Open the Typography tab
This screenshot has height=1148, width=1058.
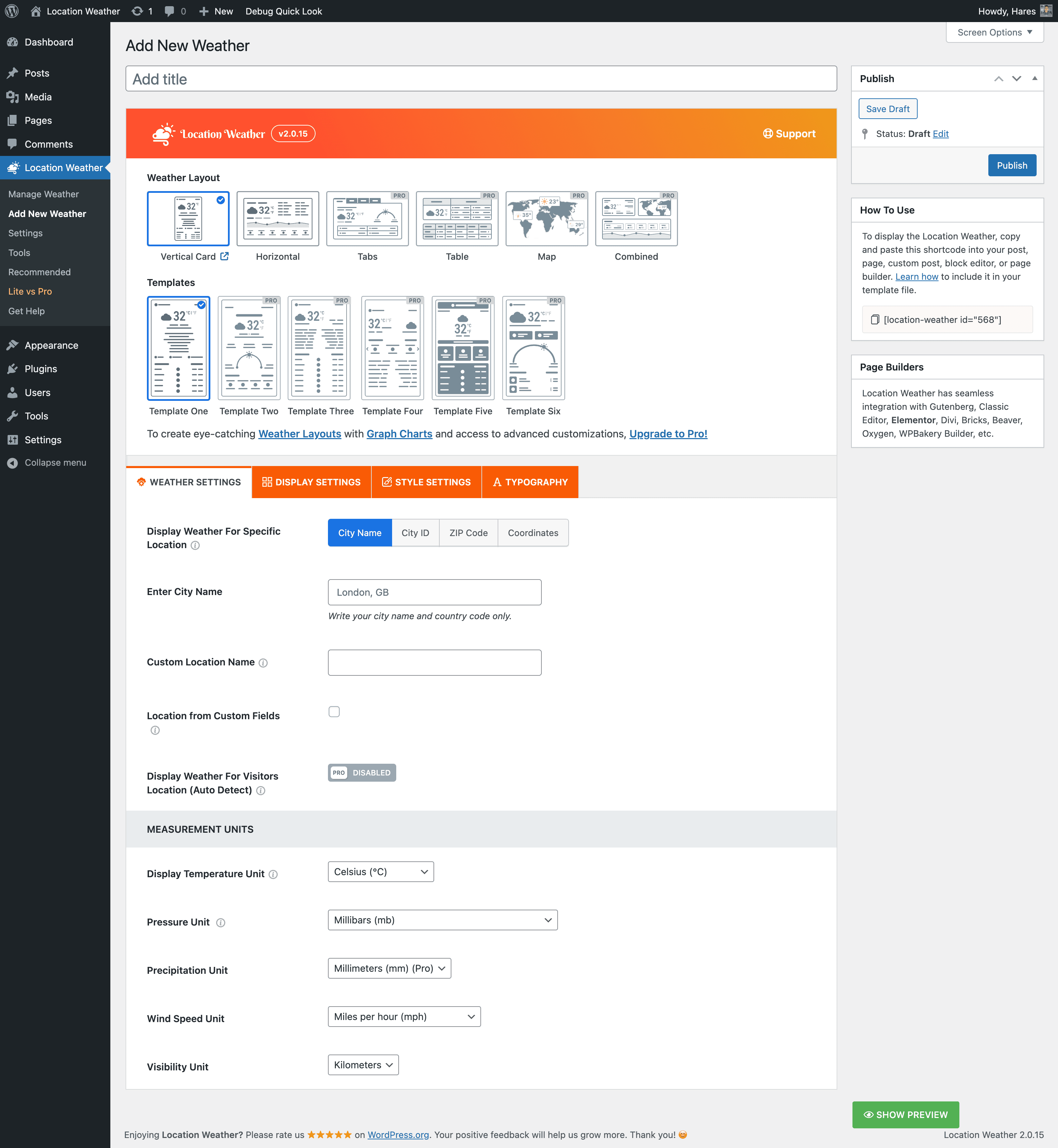pos(530,482)
